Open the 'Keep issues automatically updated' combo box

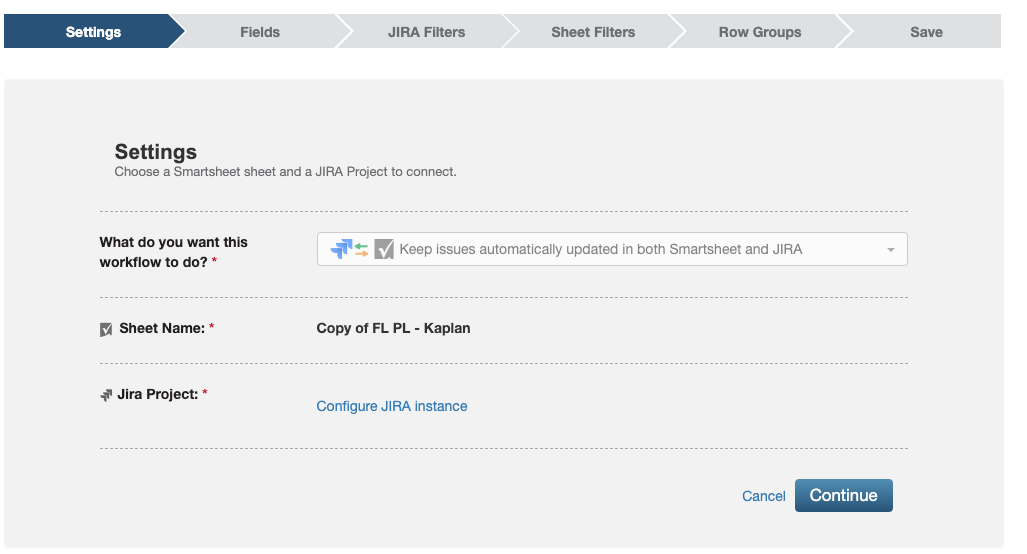(x=612, y=249)
